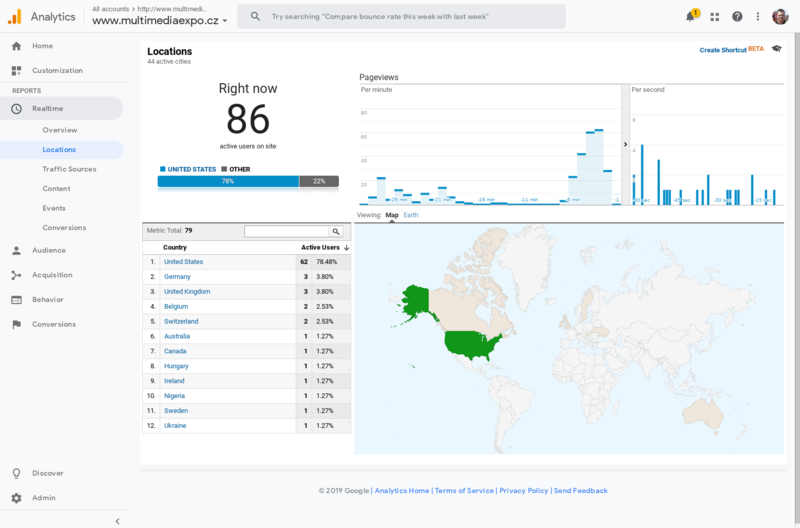Open the Overview realtime report
The width and height of the screenshot is (800, 528).
tap(60, 130)
